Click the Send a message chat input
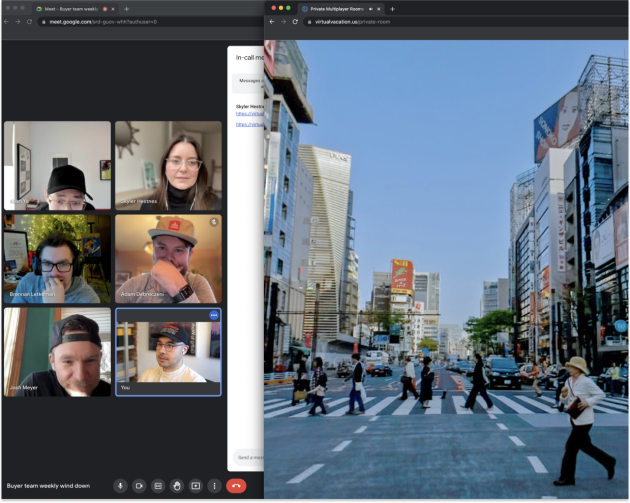Image resolution: width=630 pixels, height=503 pixels. (x=248, y=457)
